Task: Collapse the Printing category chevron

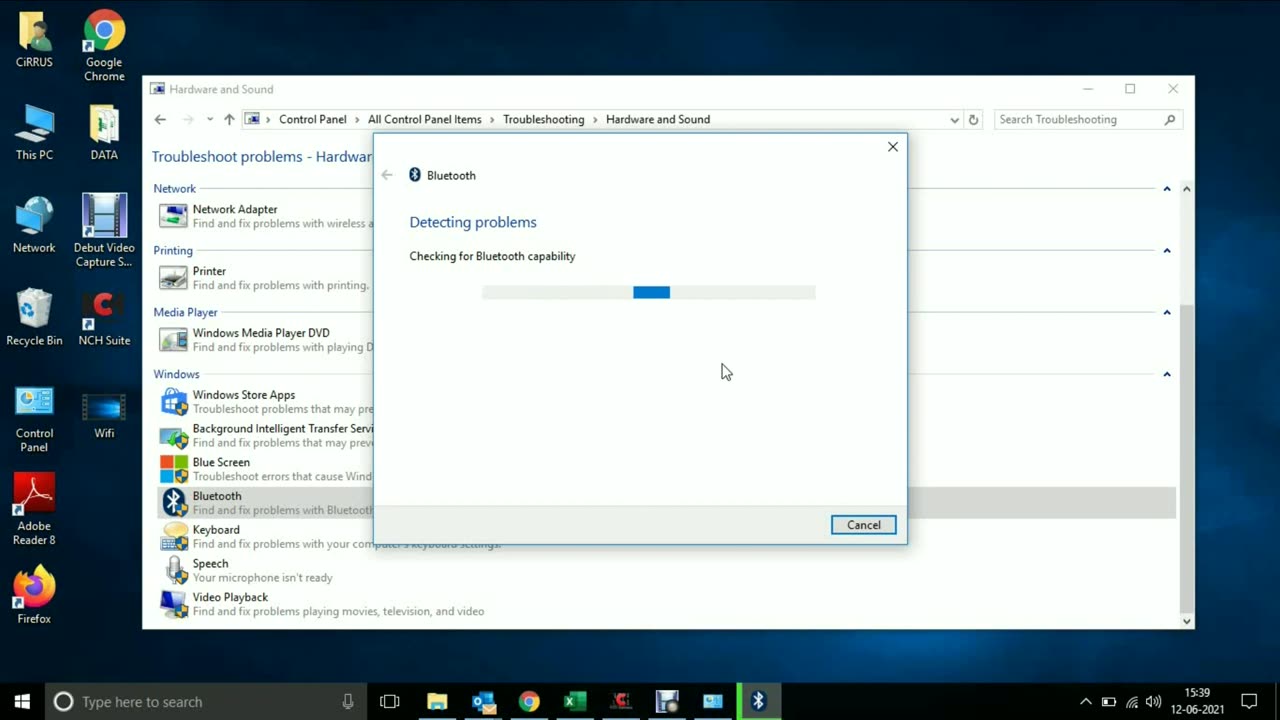Action: coord(1166,250)
